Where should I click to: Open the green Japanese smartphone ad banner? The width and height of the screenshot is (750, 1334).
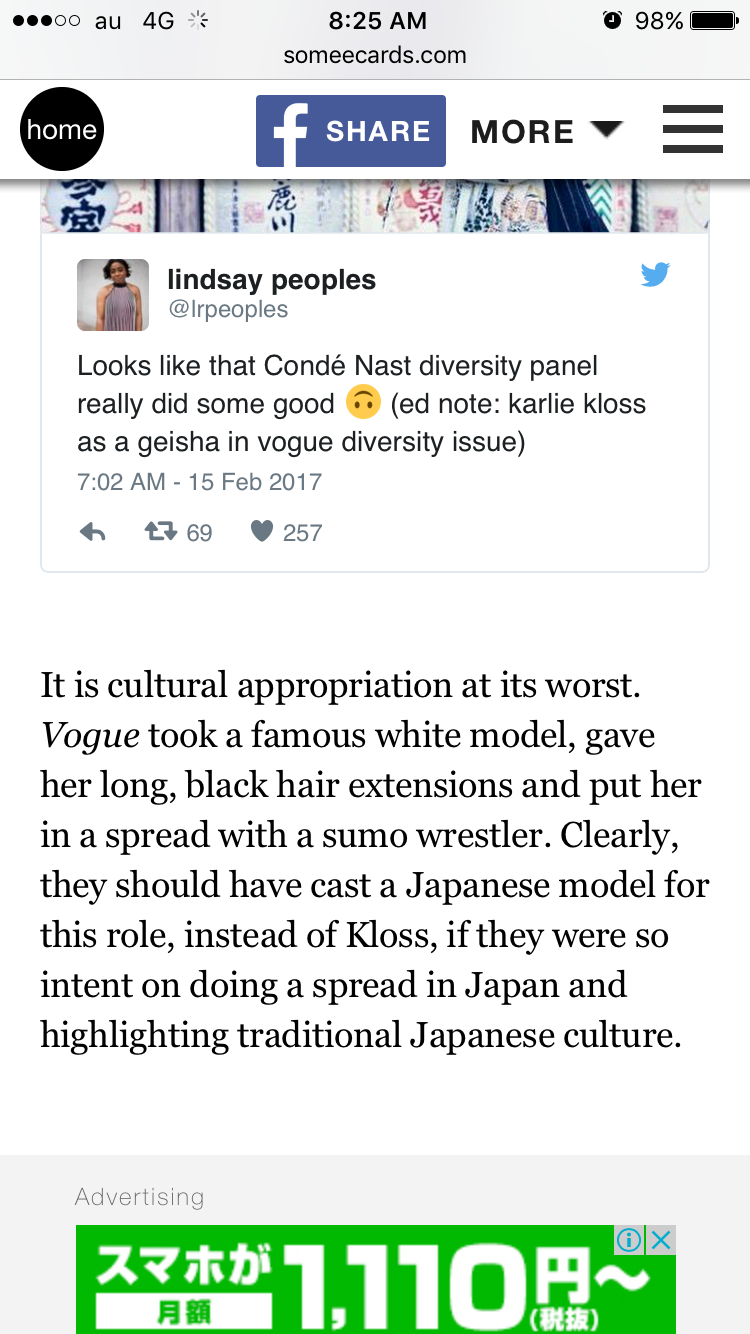pyautogui.click(x=350, y=1285)
